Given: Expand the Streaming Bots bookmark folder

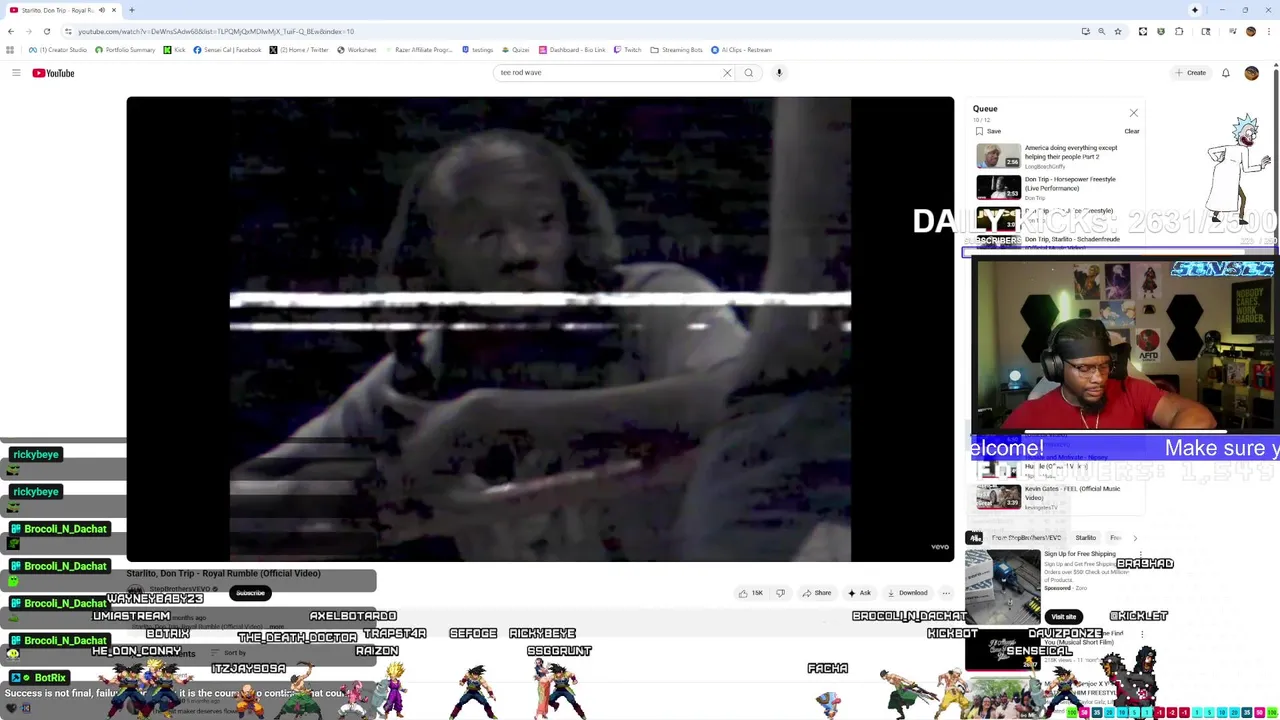Looking at the screenshot, I should (676, 50).
